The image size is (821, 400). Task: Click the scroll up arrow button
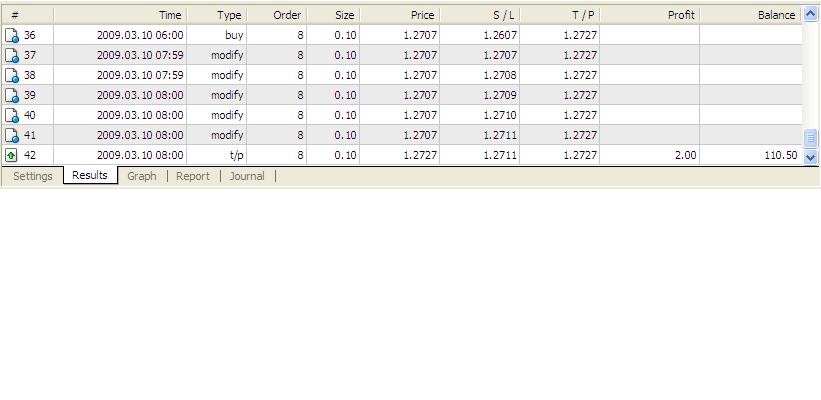pyautogui.click(x=810, y=15)
